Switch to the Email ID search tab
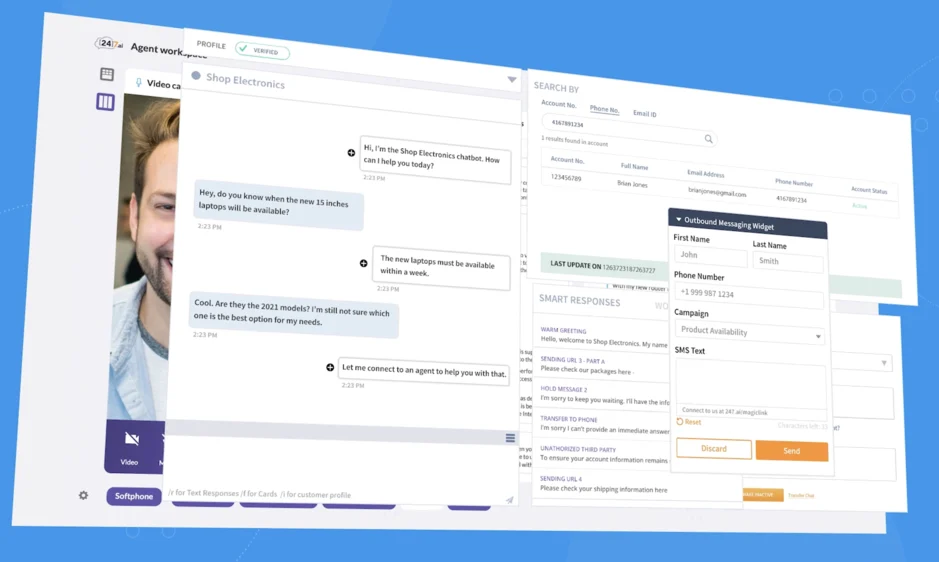Image resolution: width=939 pixels, height=562 pixels. (x=645, y=114)
